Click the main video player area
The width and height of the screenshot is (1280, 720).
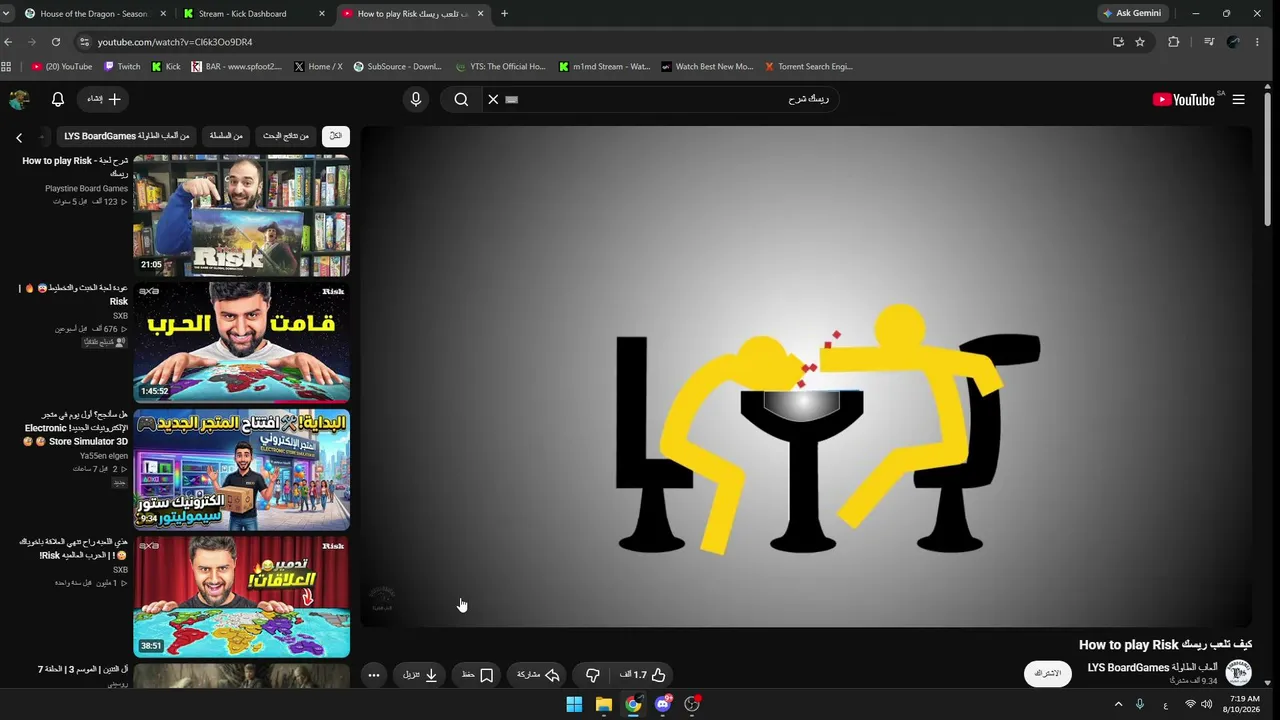point(806,377)
